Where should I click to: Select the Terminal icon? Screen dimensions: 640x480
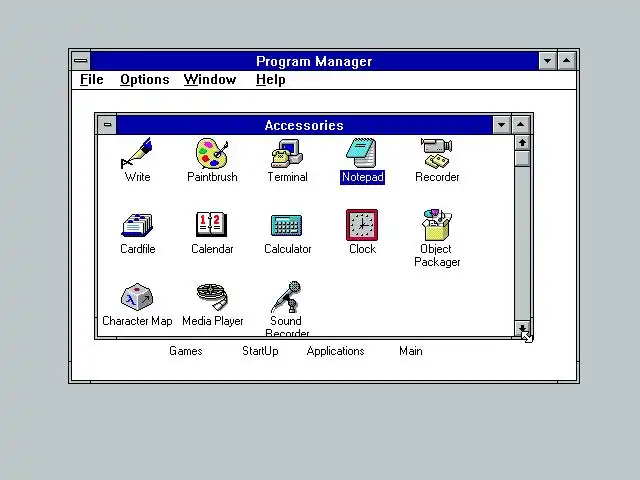(x=287, y=153)
